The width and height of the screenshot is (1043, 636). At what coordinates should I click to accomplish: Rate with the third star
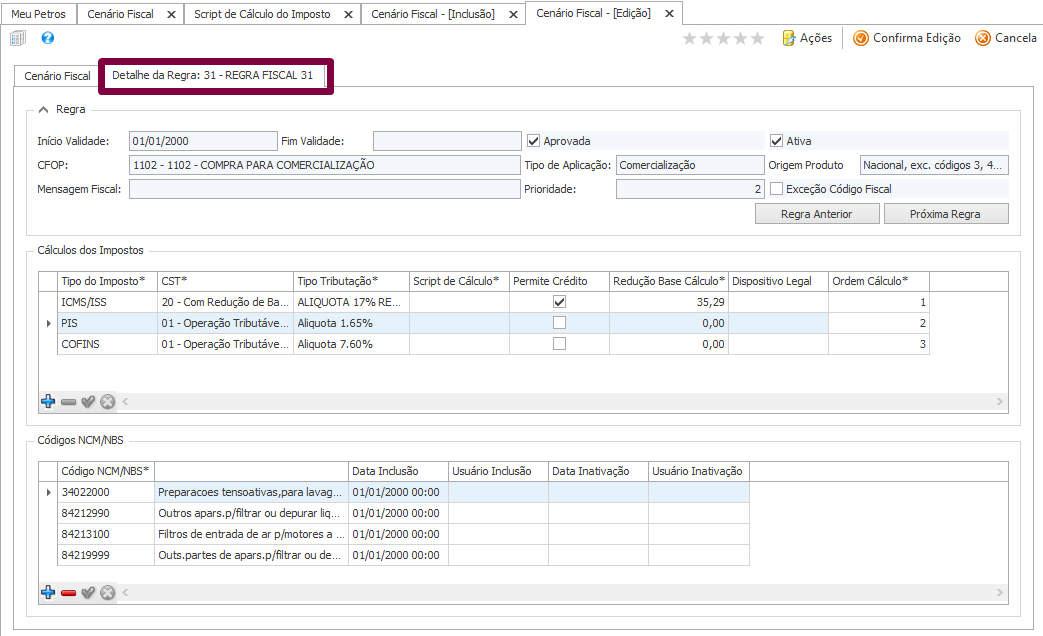pyautogui.click(x=724, y=39)
